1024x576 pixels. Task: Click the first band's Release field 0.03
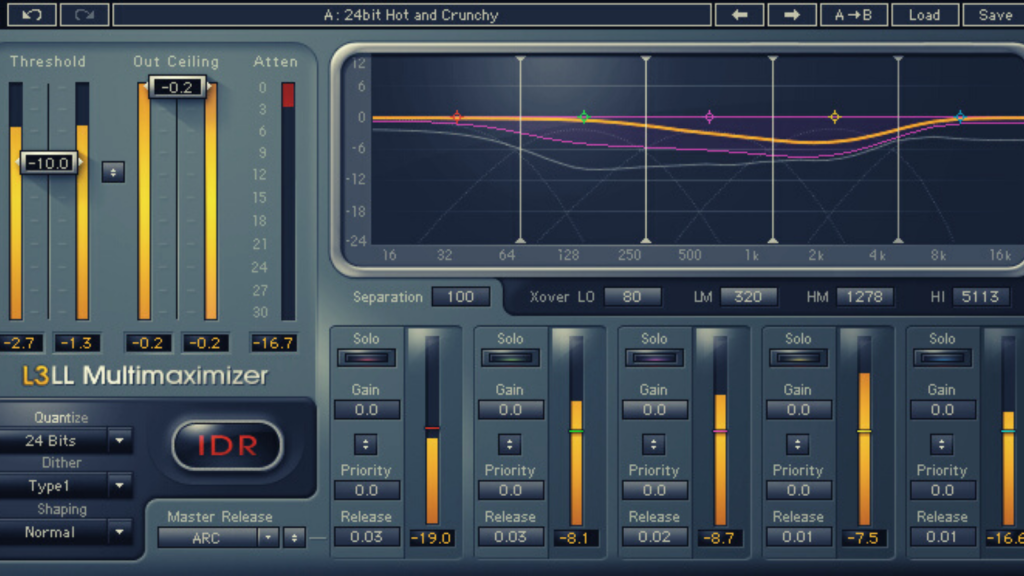tap(366, 537)
